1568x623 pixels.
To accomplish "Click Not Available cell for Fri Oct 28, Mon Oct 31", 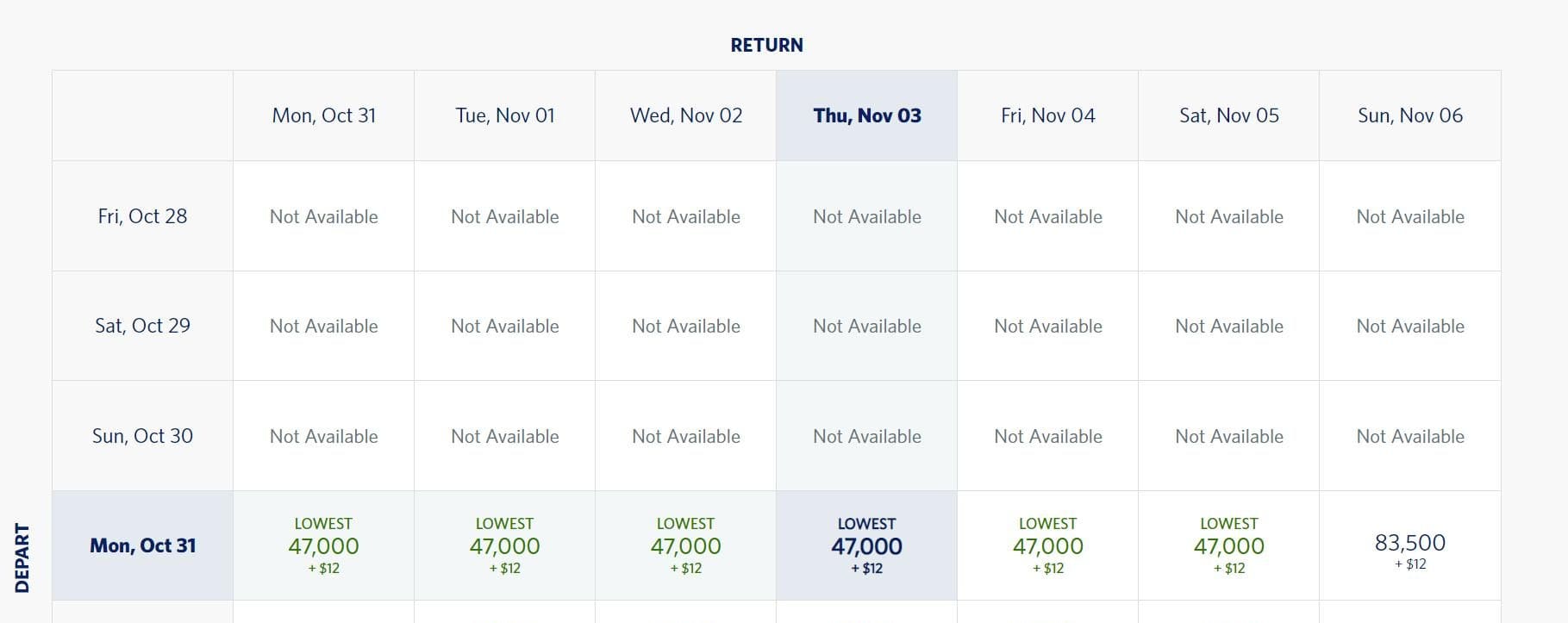I will 323,216.
